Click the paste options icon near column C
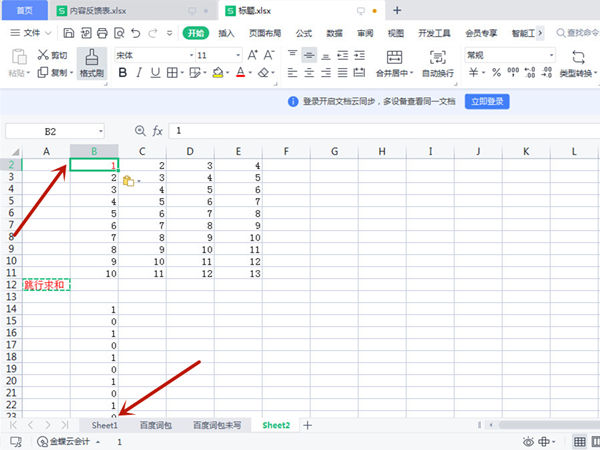600x450 pixels. pyautogui.click(x=129, y=180)
